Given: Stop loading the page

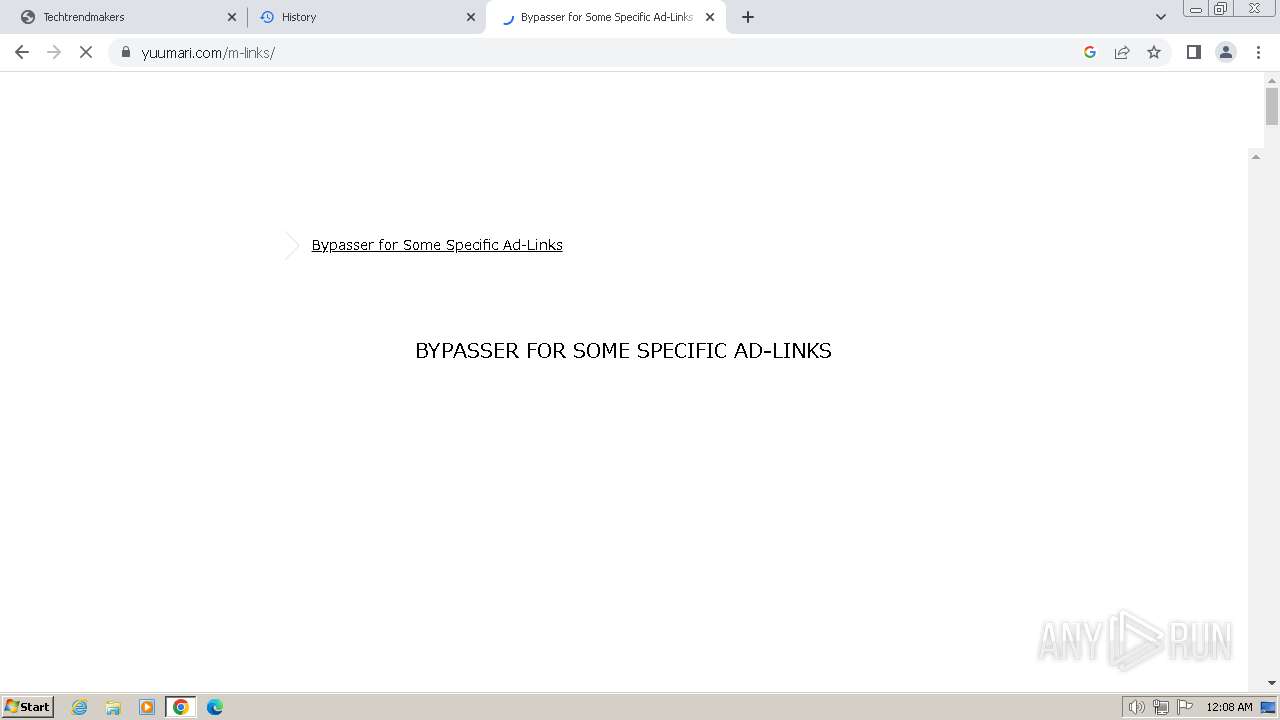Looking at the screenshot, I should point(86,52).
